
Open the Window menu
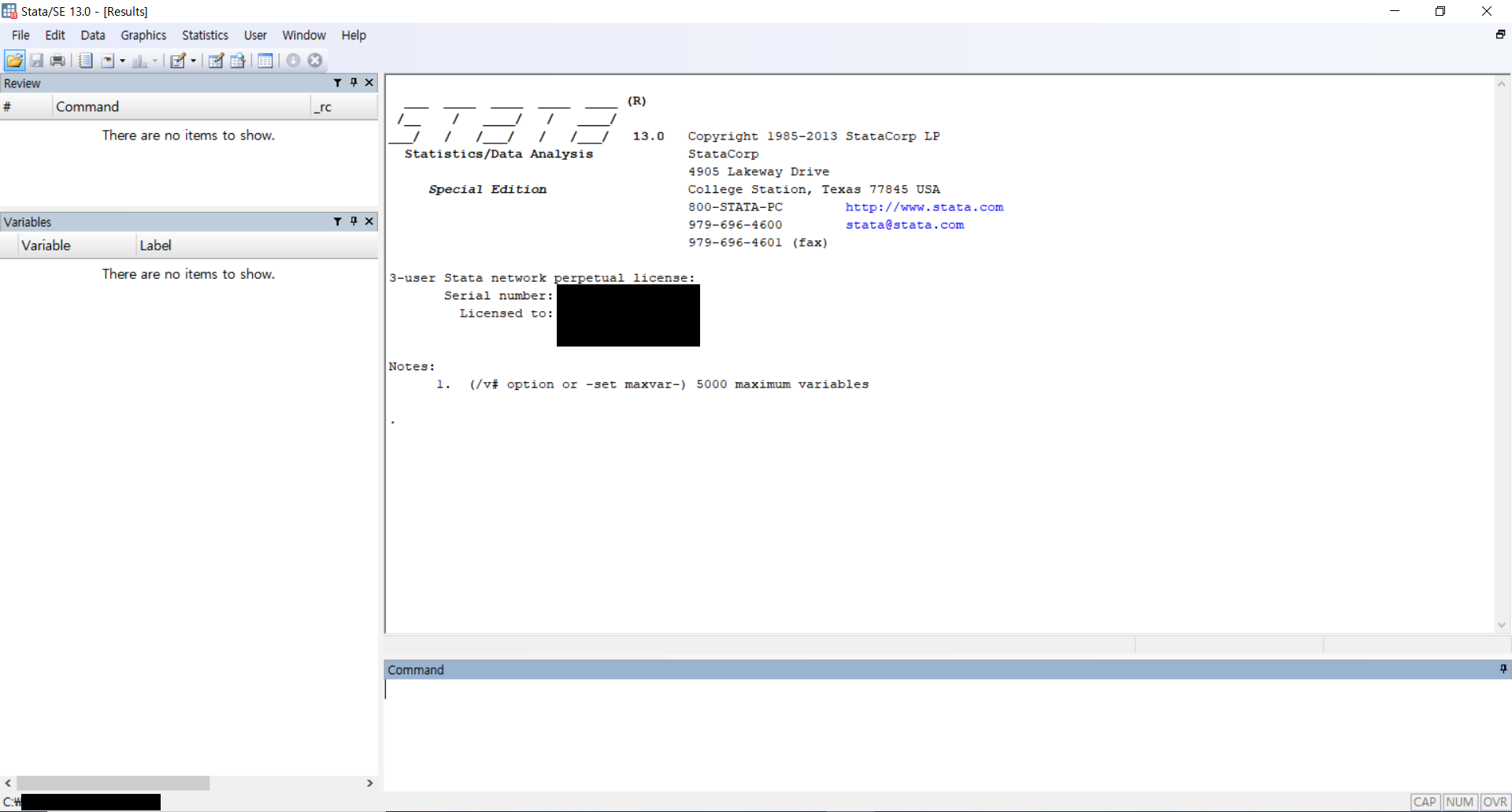304,35
